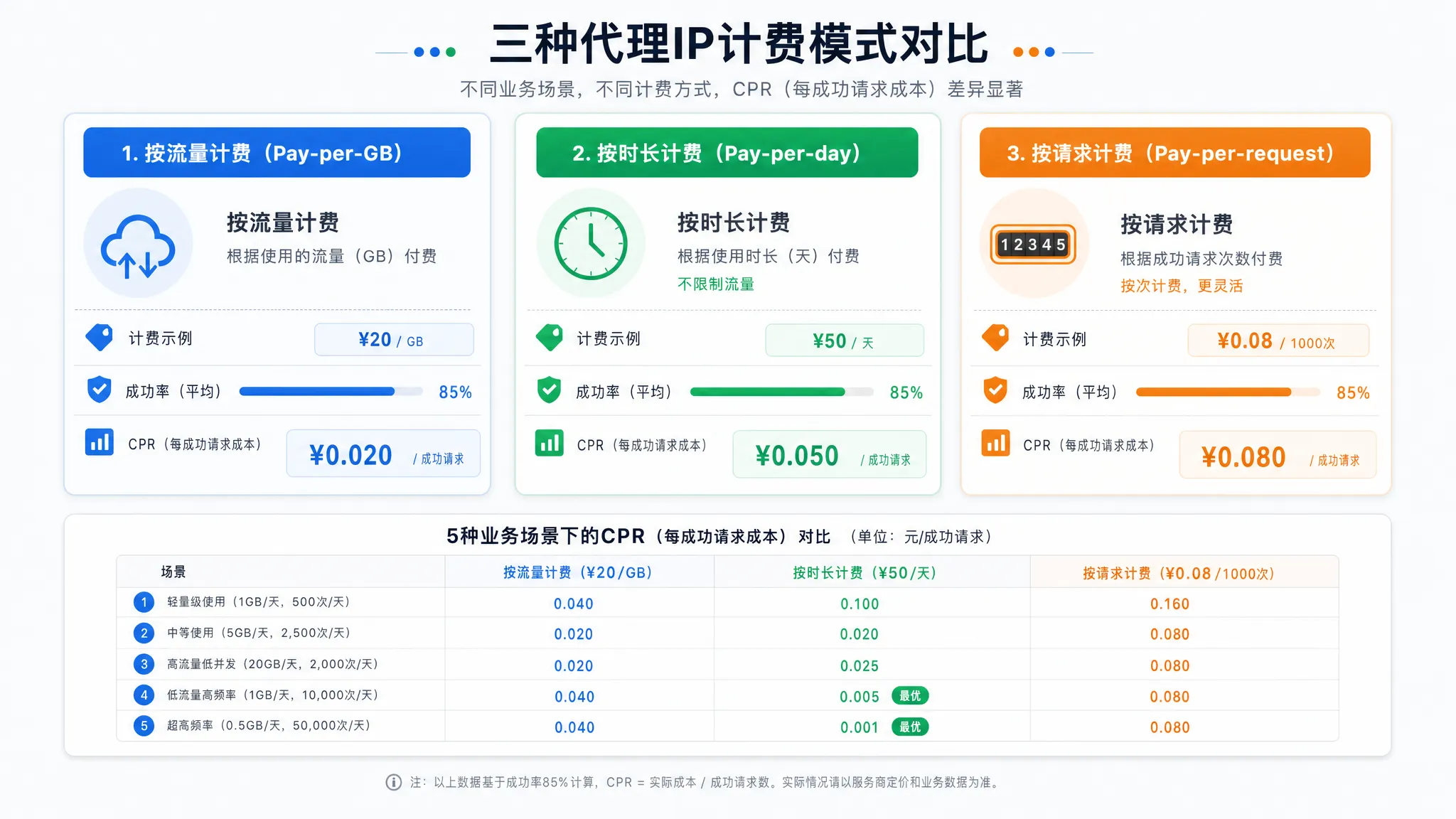The height and width of the screenshot is (819, 1456).
Task: Click the 根据使用时长（天）付费 description
Action: tap(769, 256)
